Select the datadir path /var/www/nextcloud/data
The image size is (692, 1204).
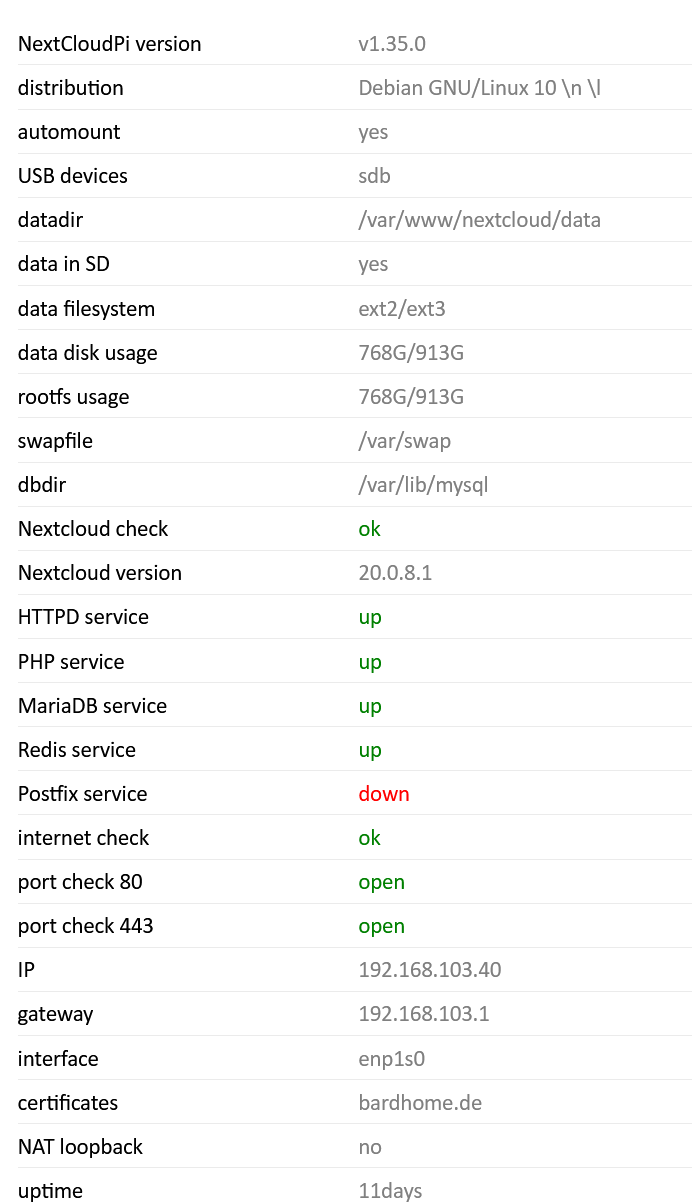coord(479,220)
